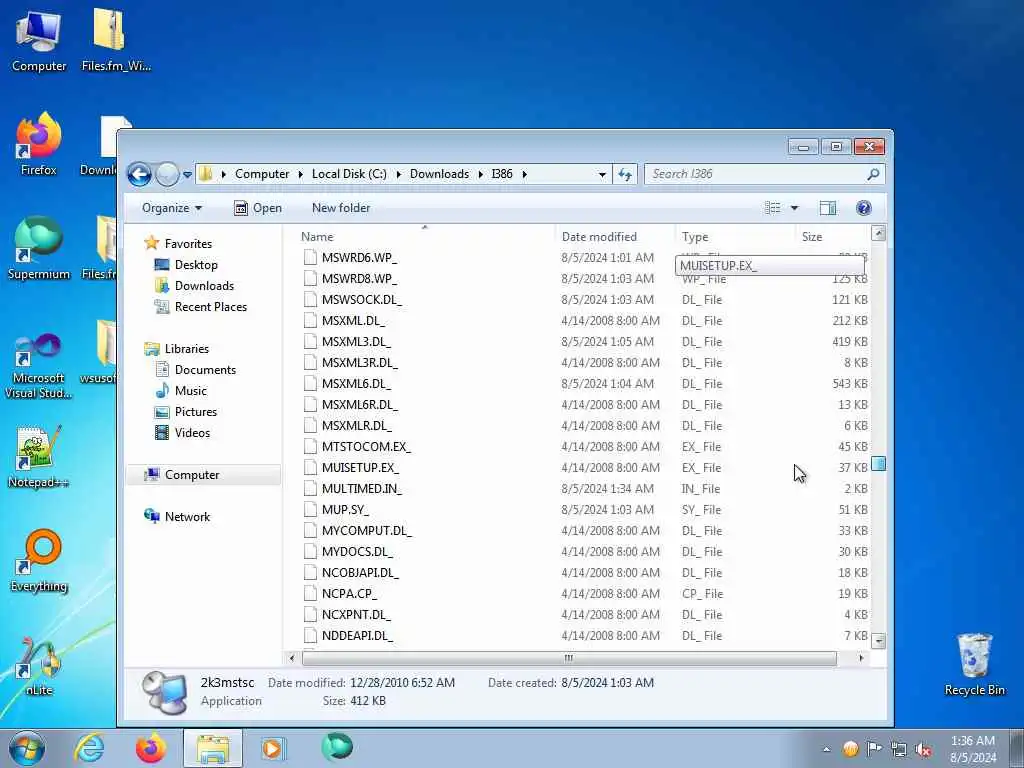The width and height of the screenshot is (1024, 768).
Task: Click the vertical scrollbar thumb in file list
Action: 878,464
